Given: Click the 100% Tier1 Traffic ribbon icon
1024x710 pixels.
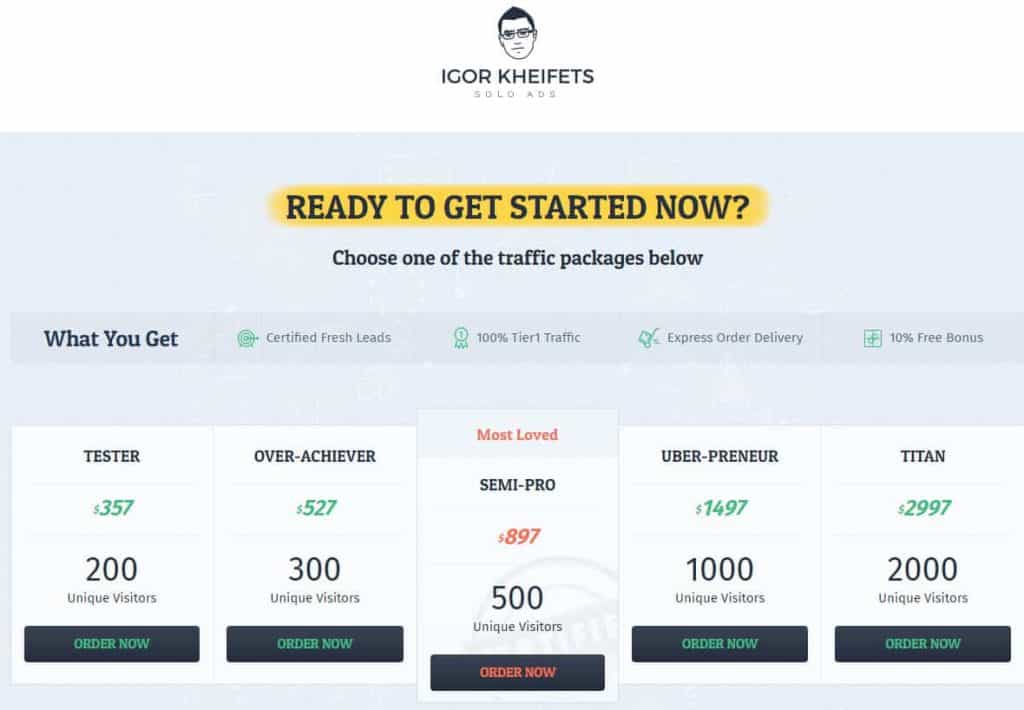Looking at the screenshot, I should pos(461,338).
